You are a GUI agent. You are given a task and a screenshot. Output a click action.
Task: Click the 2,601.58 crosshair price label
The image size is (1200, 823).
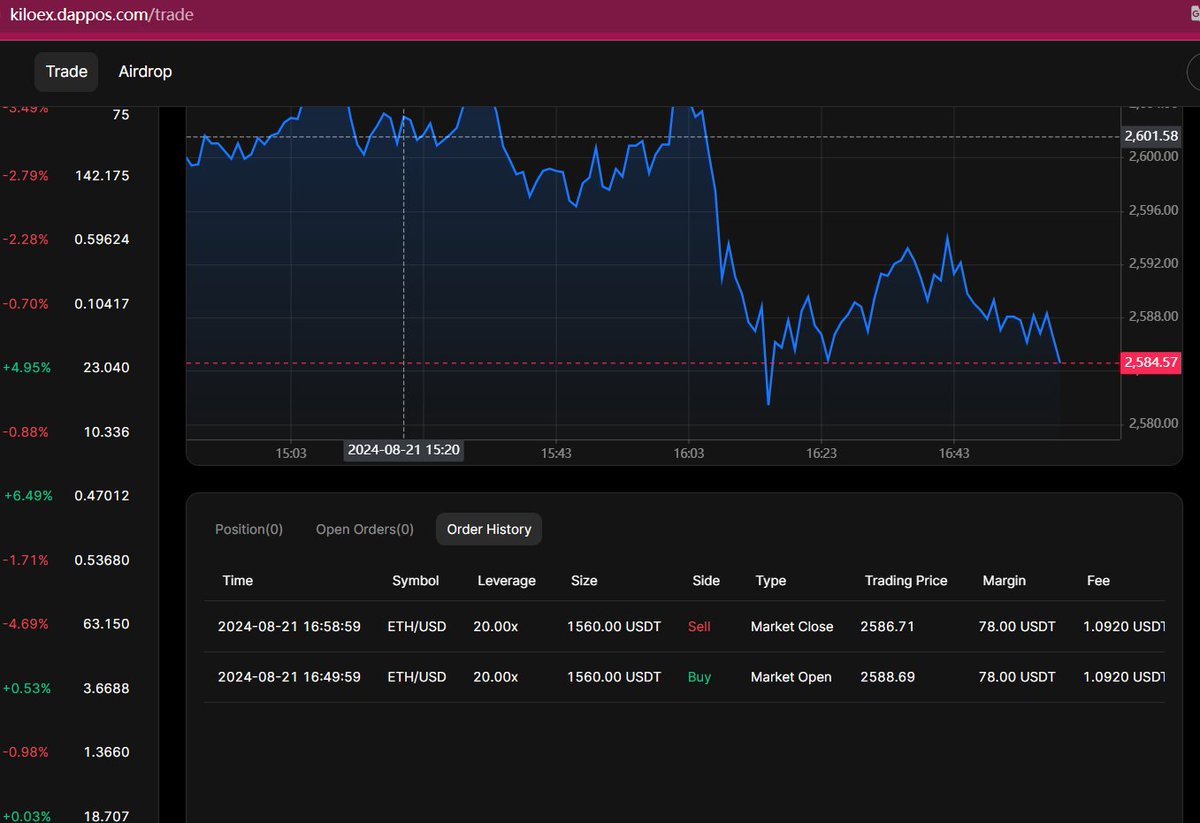tap(1151, 136)
